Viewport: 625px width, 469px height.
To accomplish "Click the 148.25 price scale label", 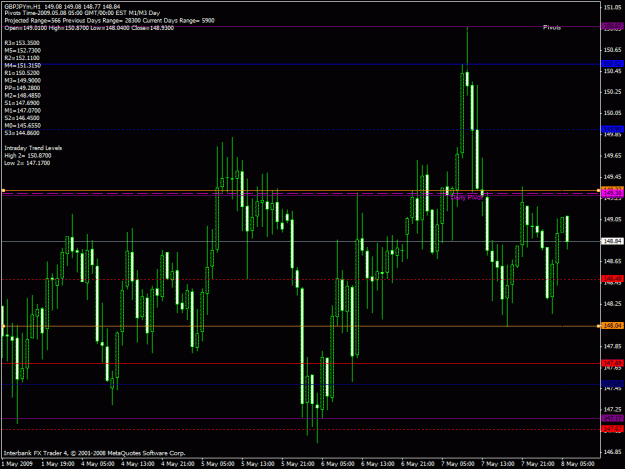I will 613,304.
